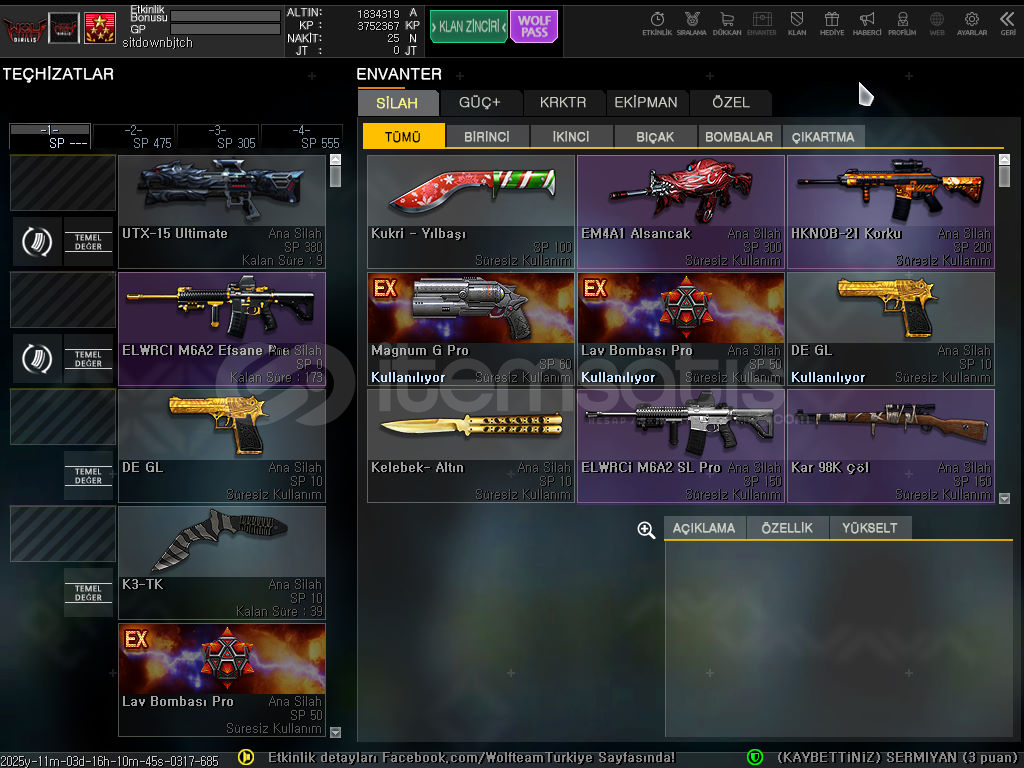The width and height of the screenshot is (1024, 768).
Task: Select equipped K3-TK knife
Action: tap(222, 563)
